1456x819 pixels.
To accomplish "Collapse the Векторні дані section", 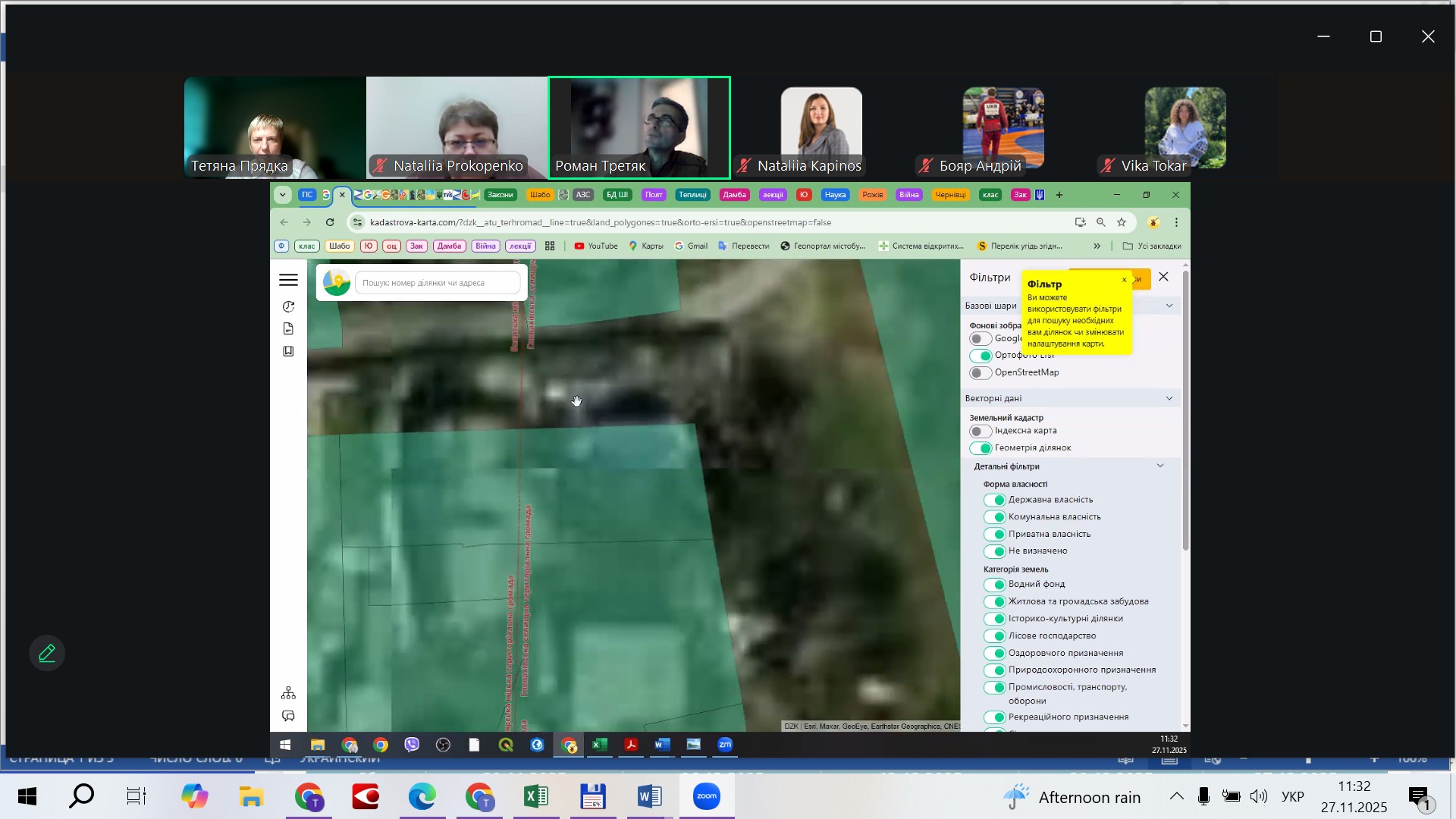I will pyautogui.click(x=1169, y=398).
